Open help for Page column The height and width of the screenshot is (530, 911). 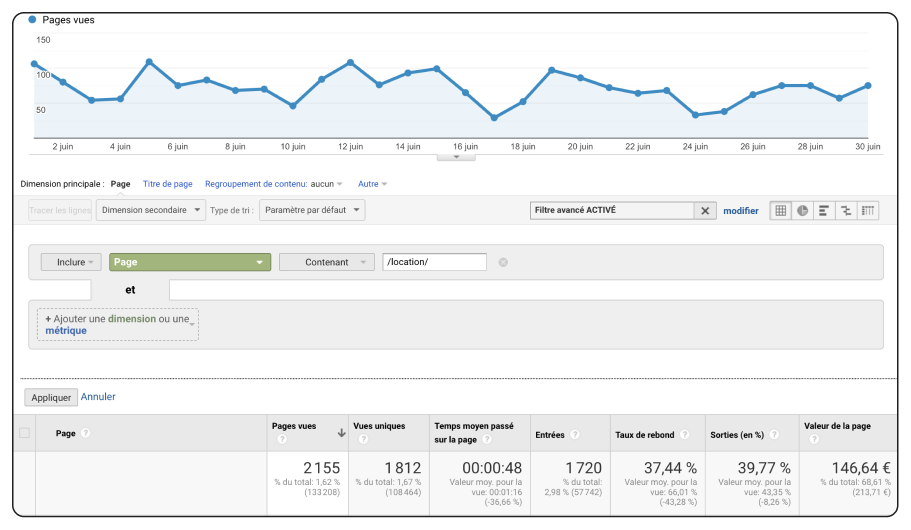click(x=85, y=433)
